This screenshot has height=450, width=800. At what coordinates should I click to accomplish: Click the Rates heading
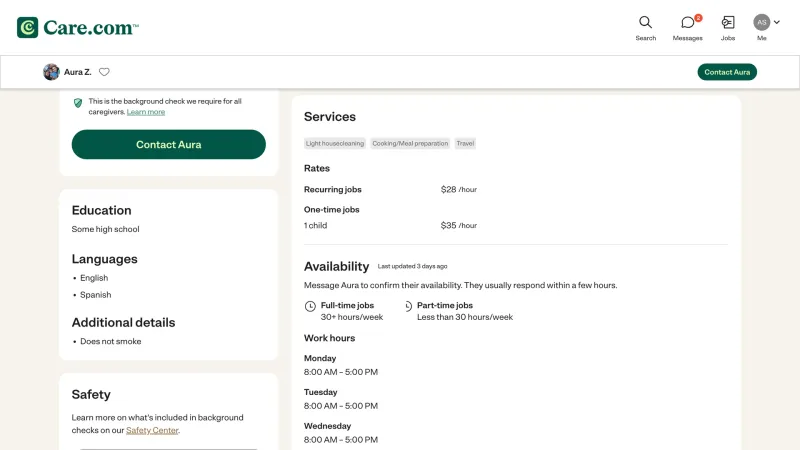(x=317, y=168)
